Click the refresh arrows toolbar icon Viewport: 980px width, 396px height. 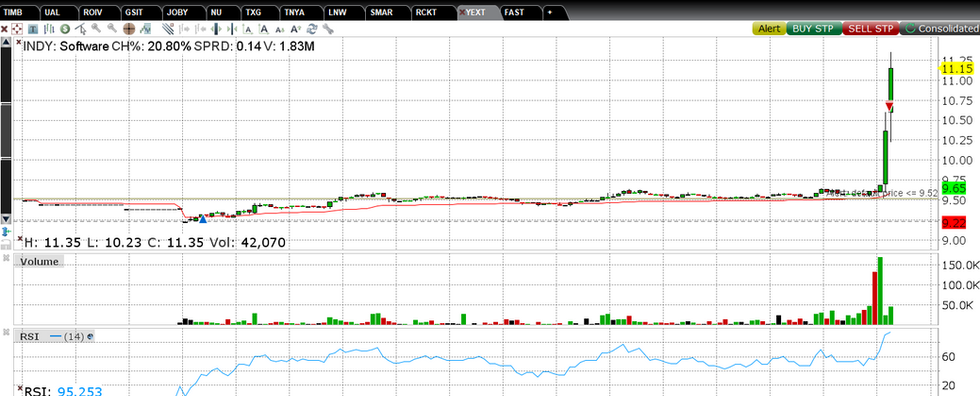click(x=311, y=29)
